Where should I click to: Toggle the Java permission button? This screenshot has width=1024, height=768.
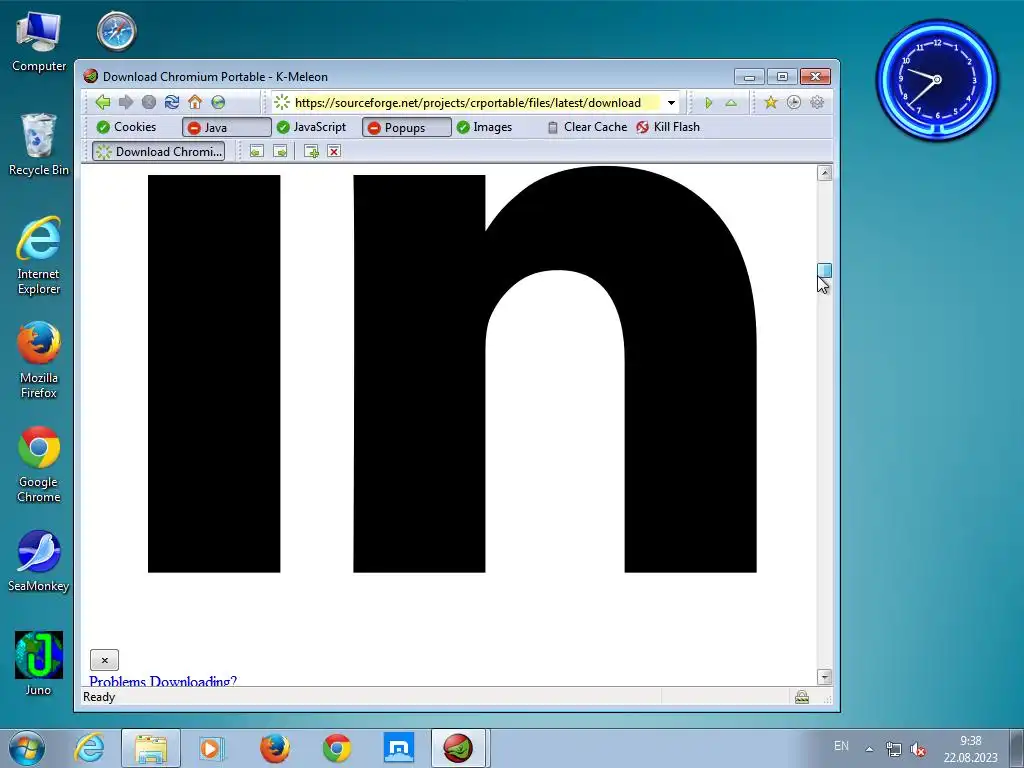tap(226, 127)
